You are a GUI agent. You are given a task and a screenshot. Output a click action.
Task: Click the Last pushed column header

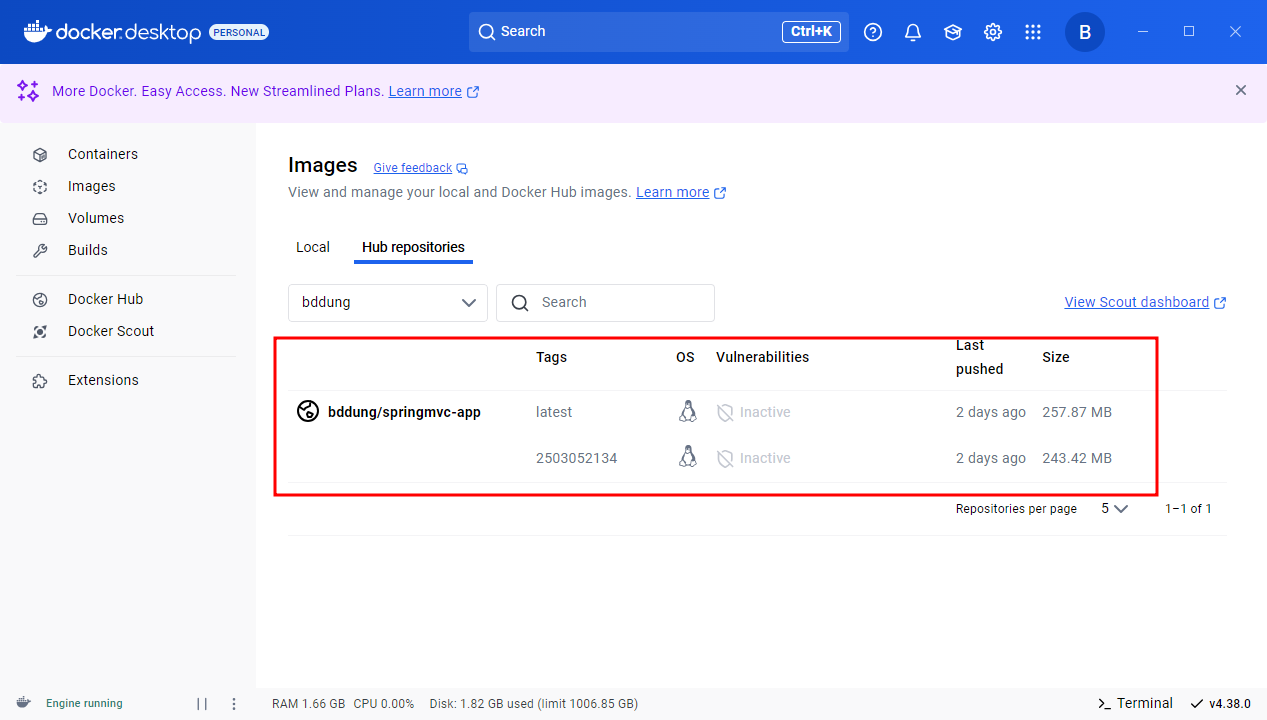(x=979, y=357)
